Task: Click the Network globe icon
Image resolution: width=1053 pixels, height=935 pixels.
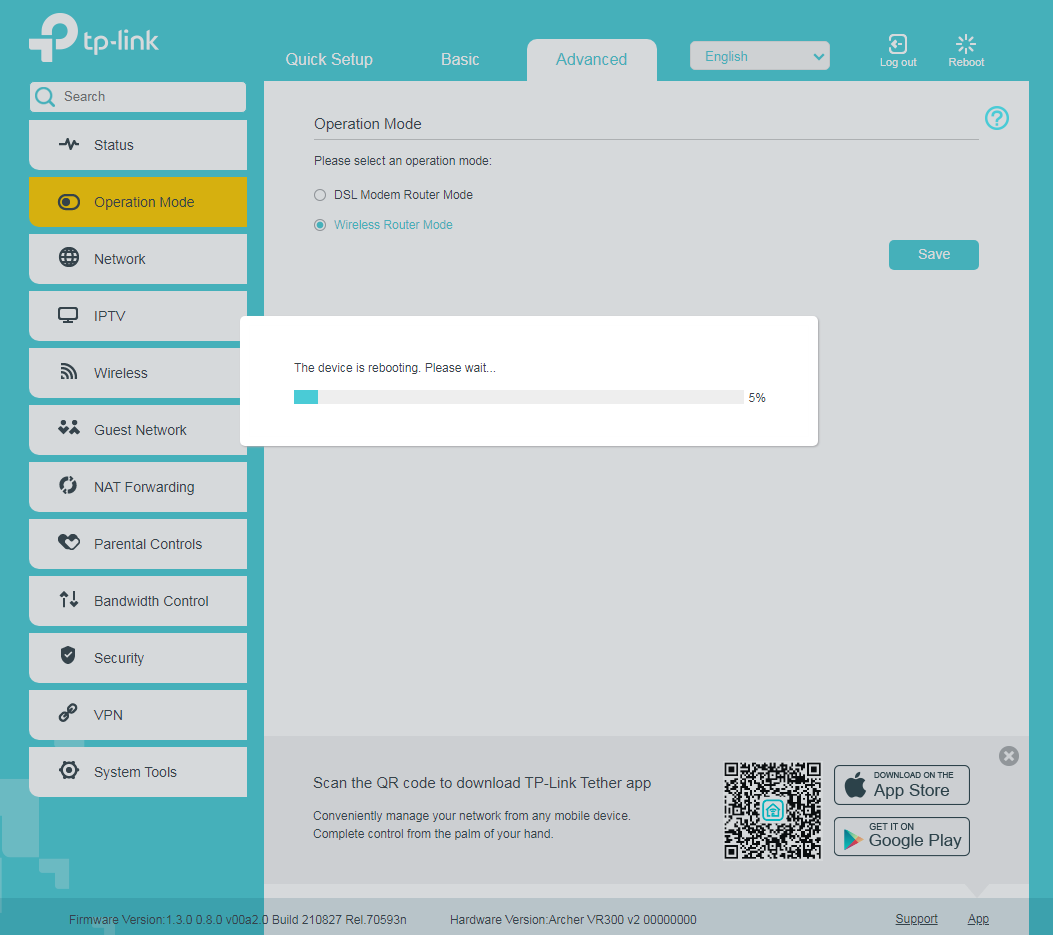Action: click(68, 257)
